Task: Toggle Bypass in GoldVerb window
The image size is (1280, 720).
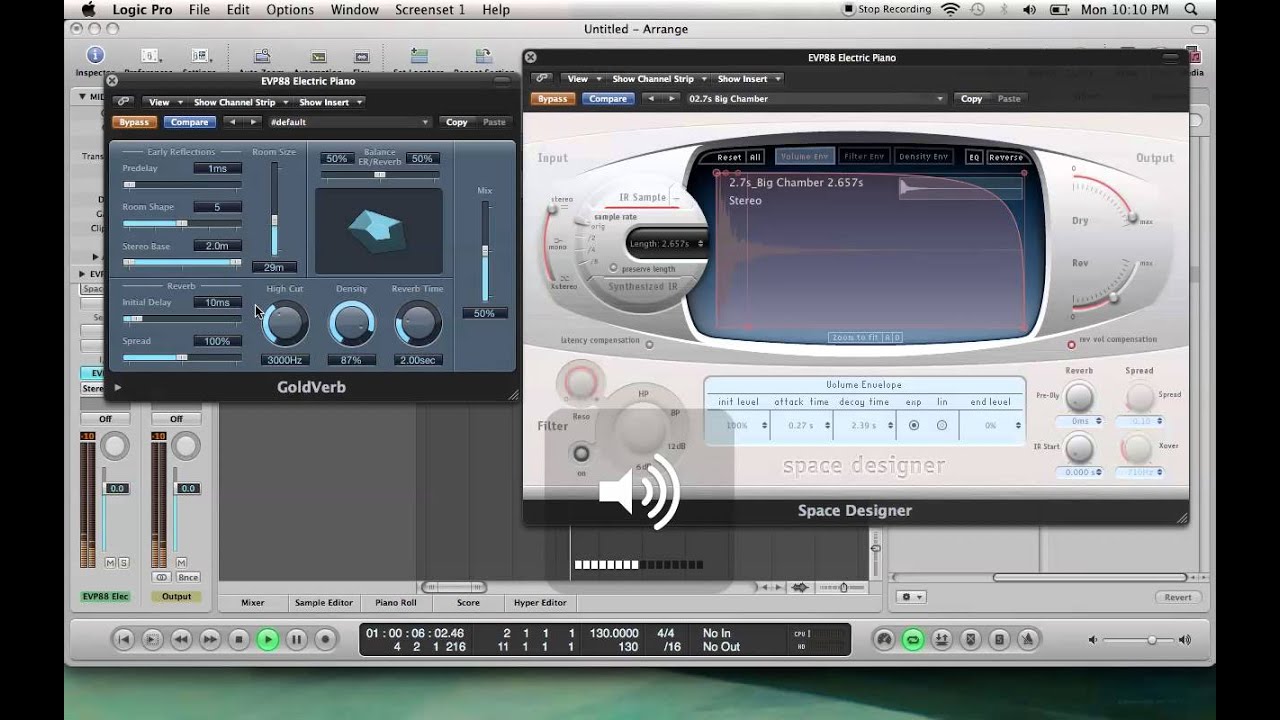Action: 134,122
